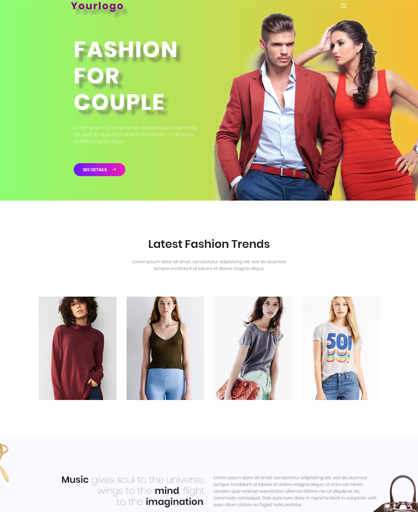Open the olive tank top model thumbnail
This screenshot has width=418, height=512.
coord(165,348)
